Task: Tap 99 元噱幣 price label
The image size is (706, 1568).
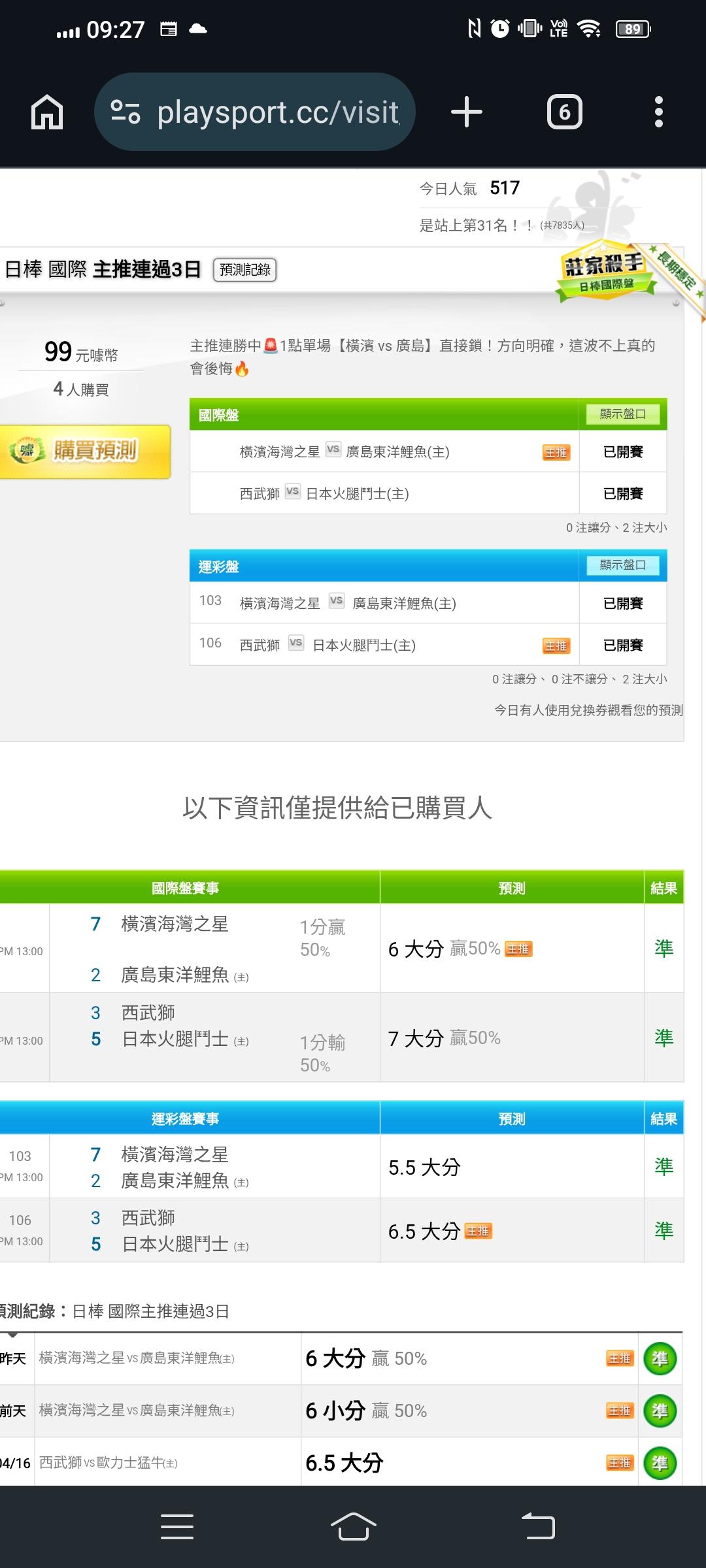Action: click(x=81, y=353)
